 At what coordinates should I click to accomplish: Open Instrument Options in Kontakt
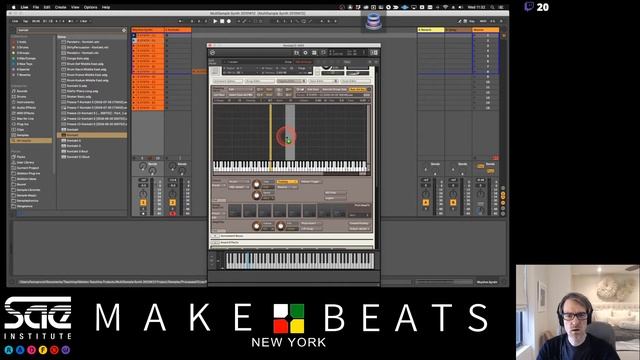[x=228, y=81]
